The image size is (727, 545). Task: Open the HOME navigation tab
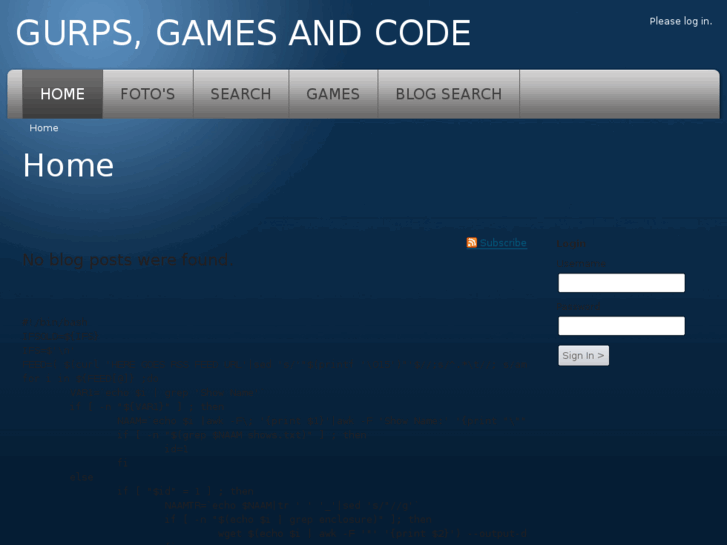(62, 94)
